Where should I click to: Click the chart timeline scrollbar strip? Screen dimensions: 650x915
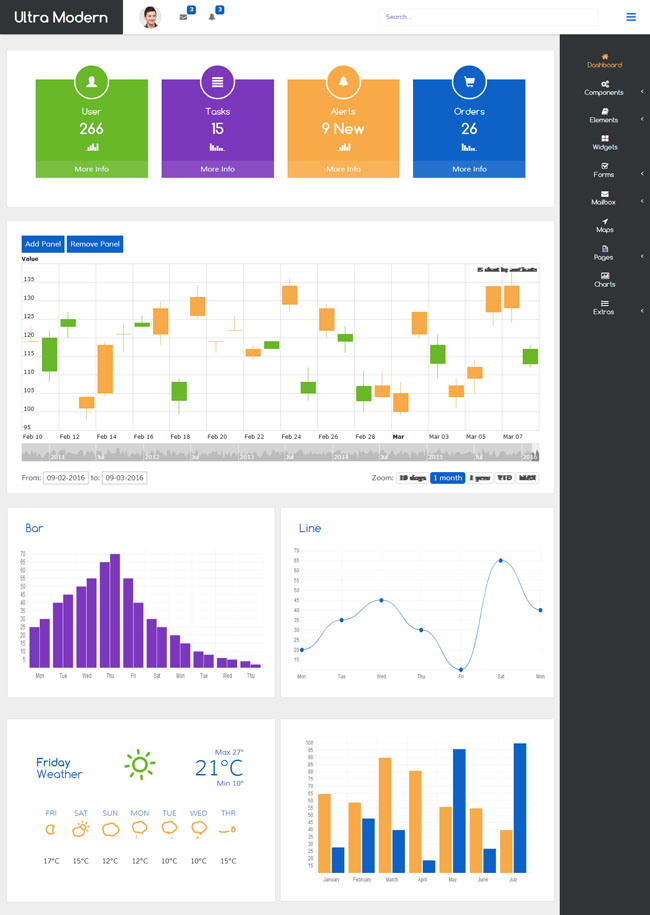pos(280,452)
